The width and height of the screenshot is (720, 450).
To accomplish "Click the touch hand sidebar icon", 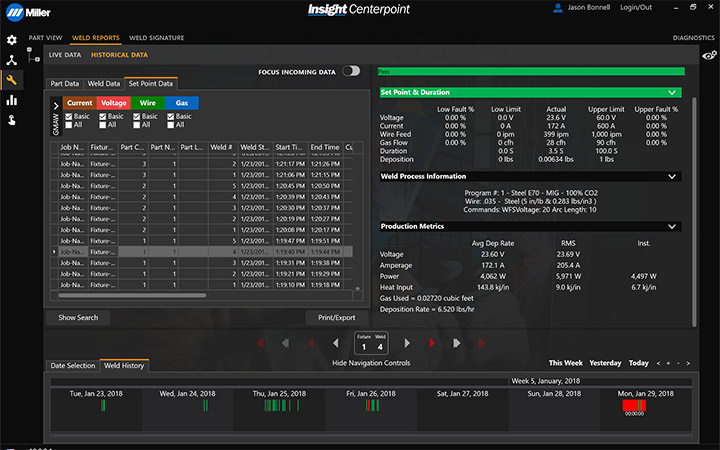I will click(12, 120).
